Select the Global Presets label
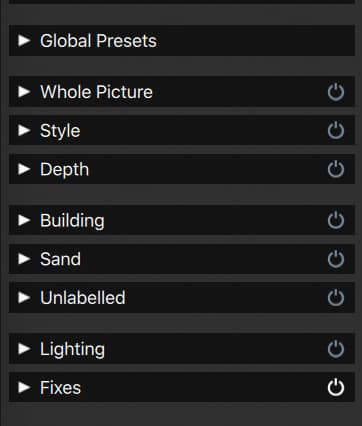The height and width of the screenshot is (426, 362). [x=98, y=41]
